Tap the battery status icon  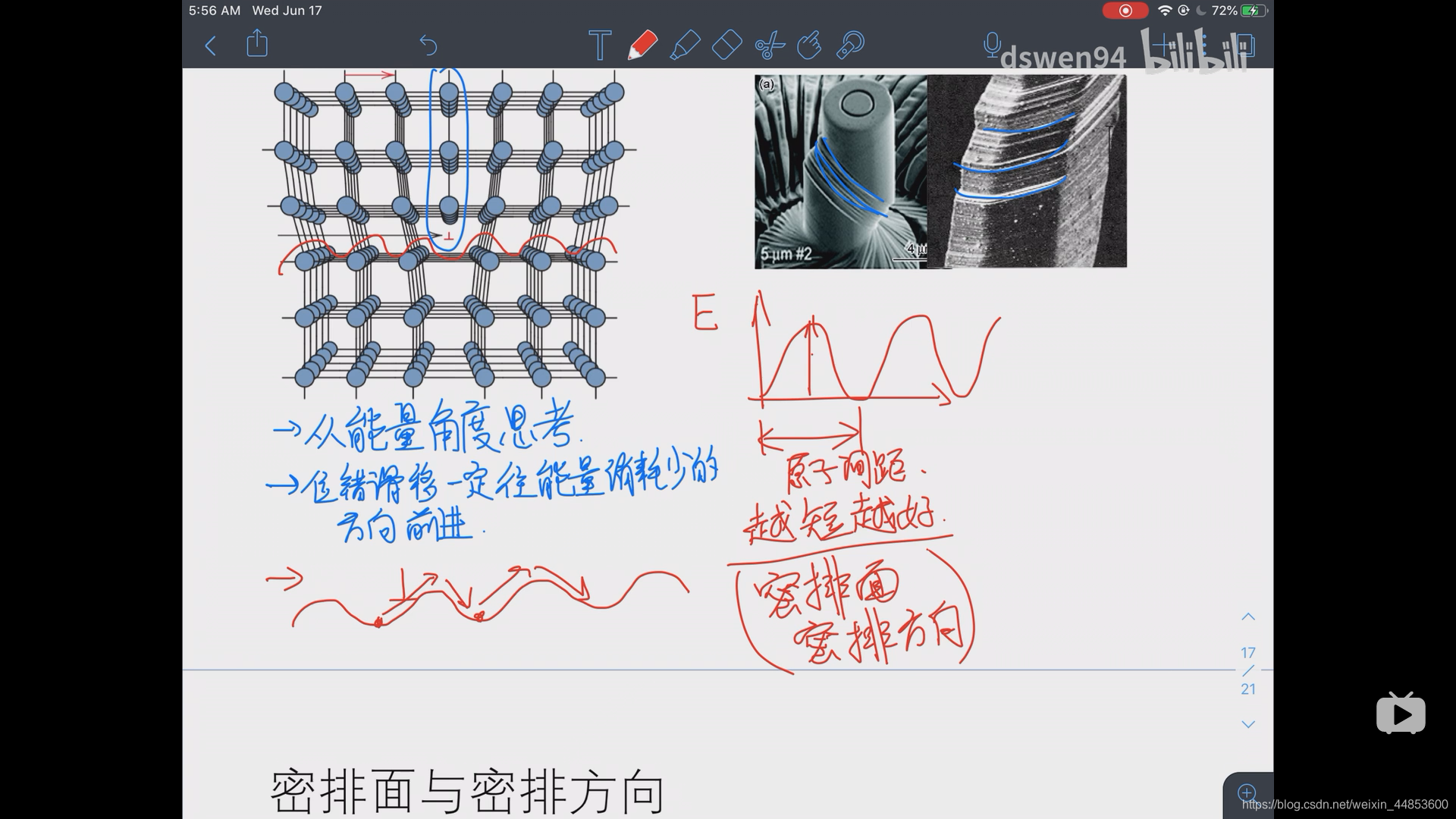[1255, 11]
